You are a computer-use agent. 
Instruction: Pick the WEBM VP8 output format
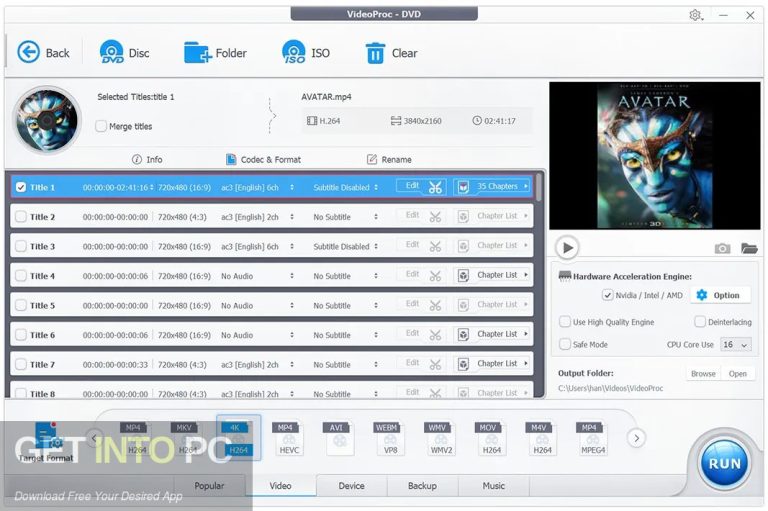click(389, 438)
